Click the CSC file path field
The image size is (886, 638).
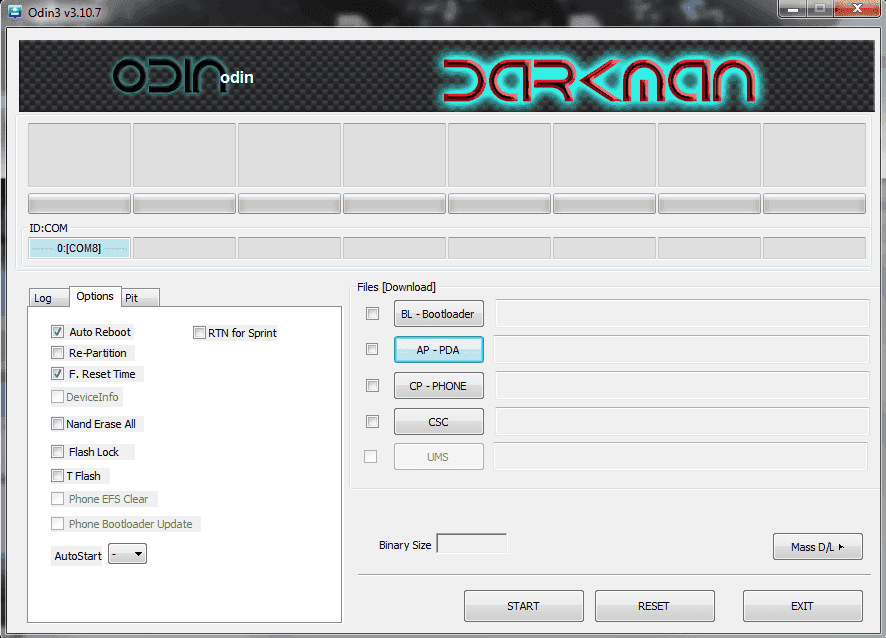click(682, 421)
